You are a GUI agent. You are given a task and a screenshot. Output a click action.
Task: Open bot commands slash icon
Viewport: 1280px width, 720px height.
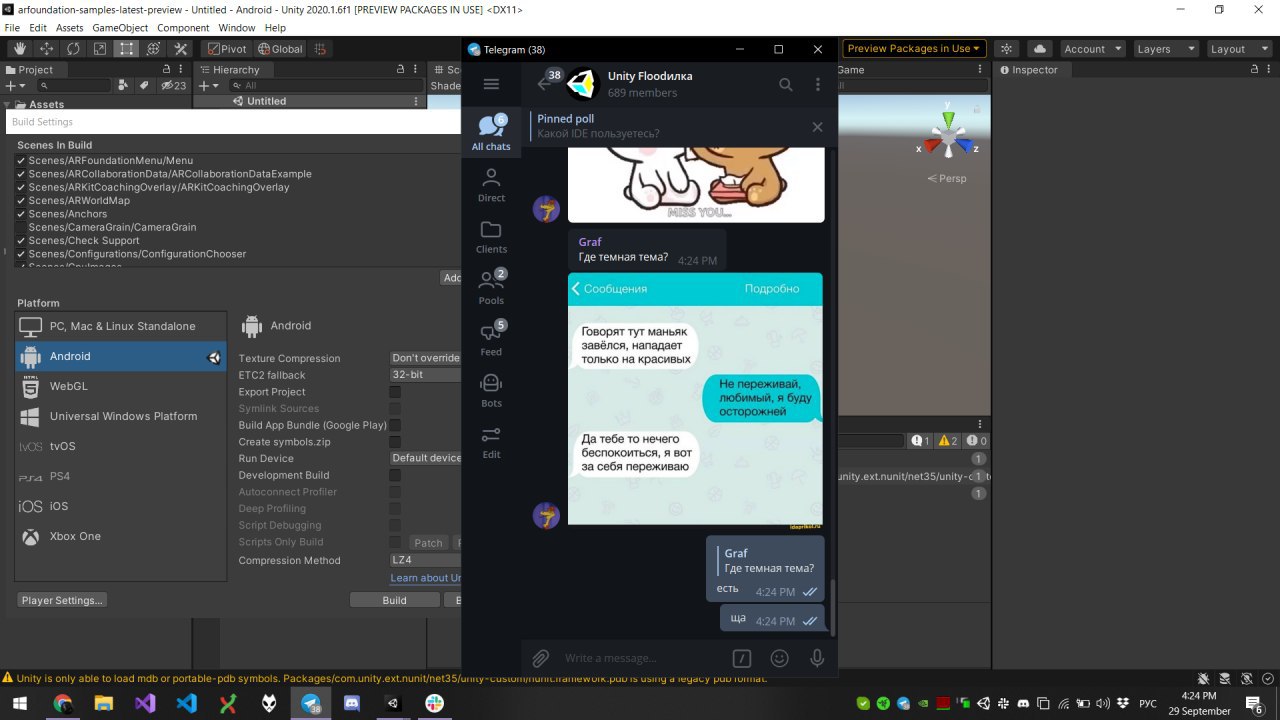click(742, 658)
